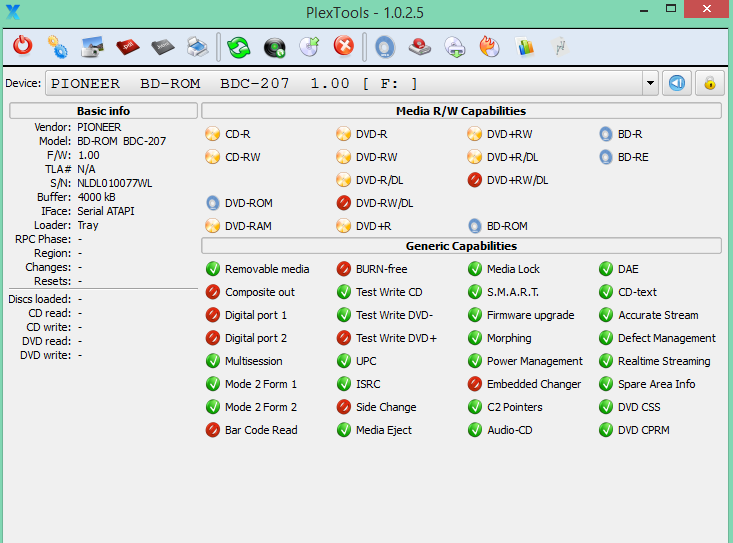Click the Basic info panel header

[103, 111]
